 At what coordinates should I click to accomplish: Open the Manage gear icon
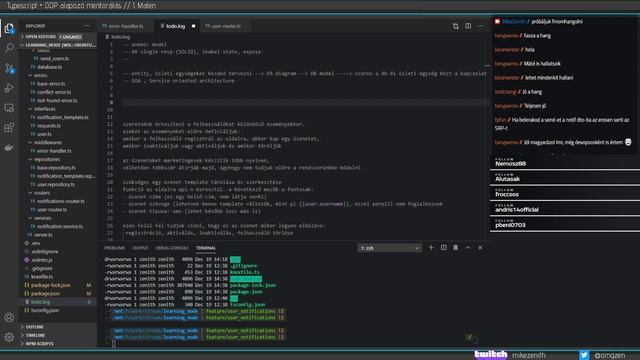click(9, 337)
